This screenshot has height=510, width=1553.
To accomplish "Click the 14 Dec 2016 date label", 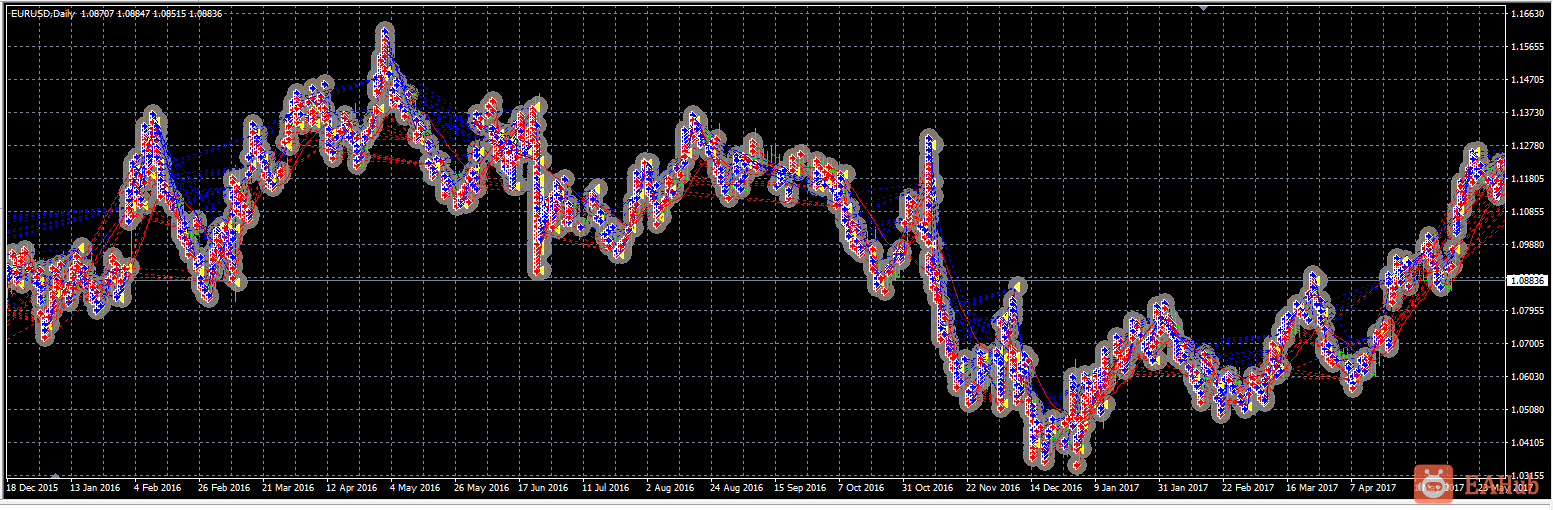I will pos(1057,488).
